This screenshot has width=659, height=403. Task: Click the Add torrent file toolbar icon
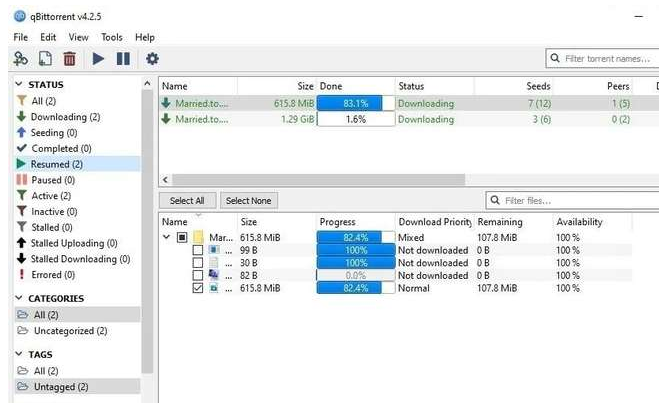click(45, 59)
